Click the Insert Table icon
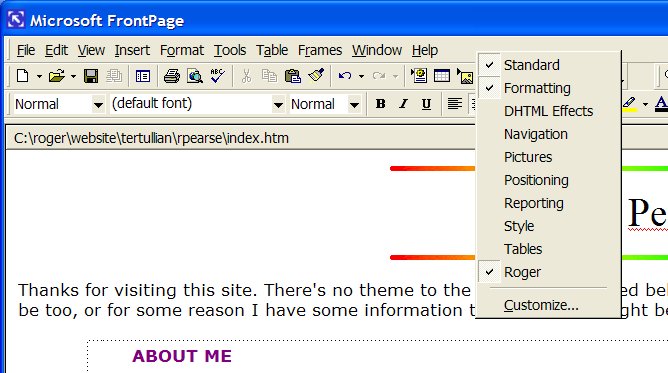 click(442, 76)
